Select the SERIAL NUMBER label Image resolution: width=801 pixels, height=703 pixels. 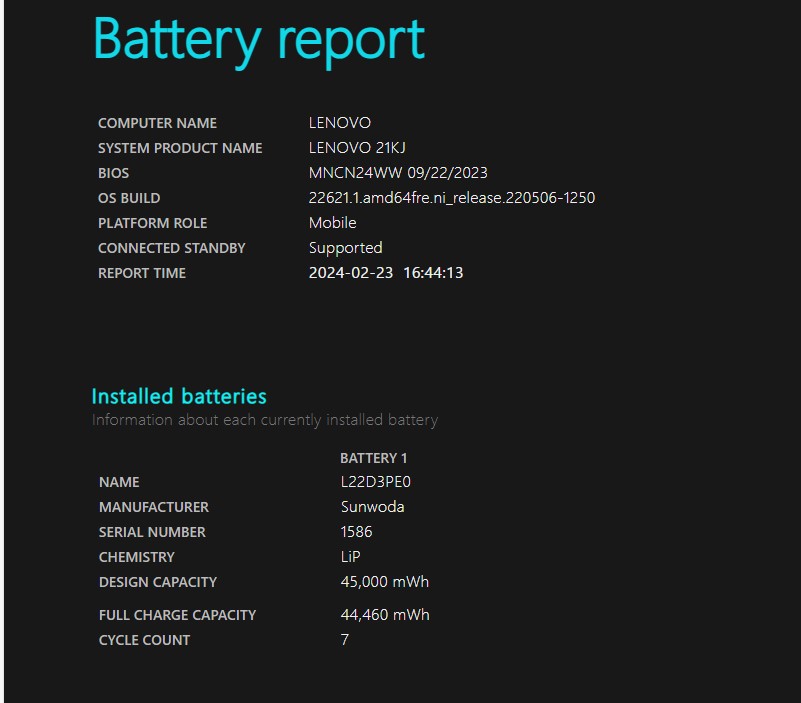(152, 532)
